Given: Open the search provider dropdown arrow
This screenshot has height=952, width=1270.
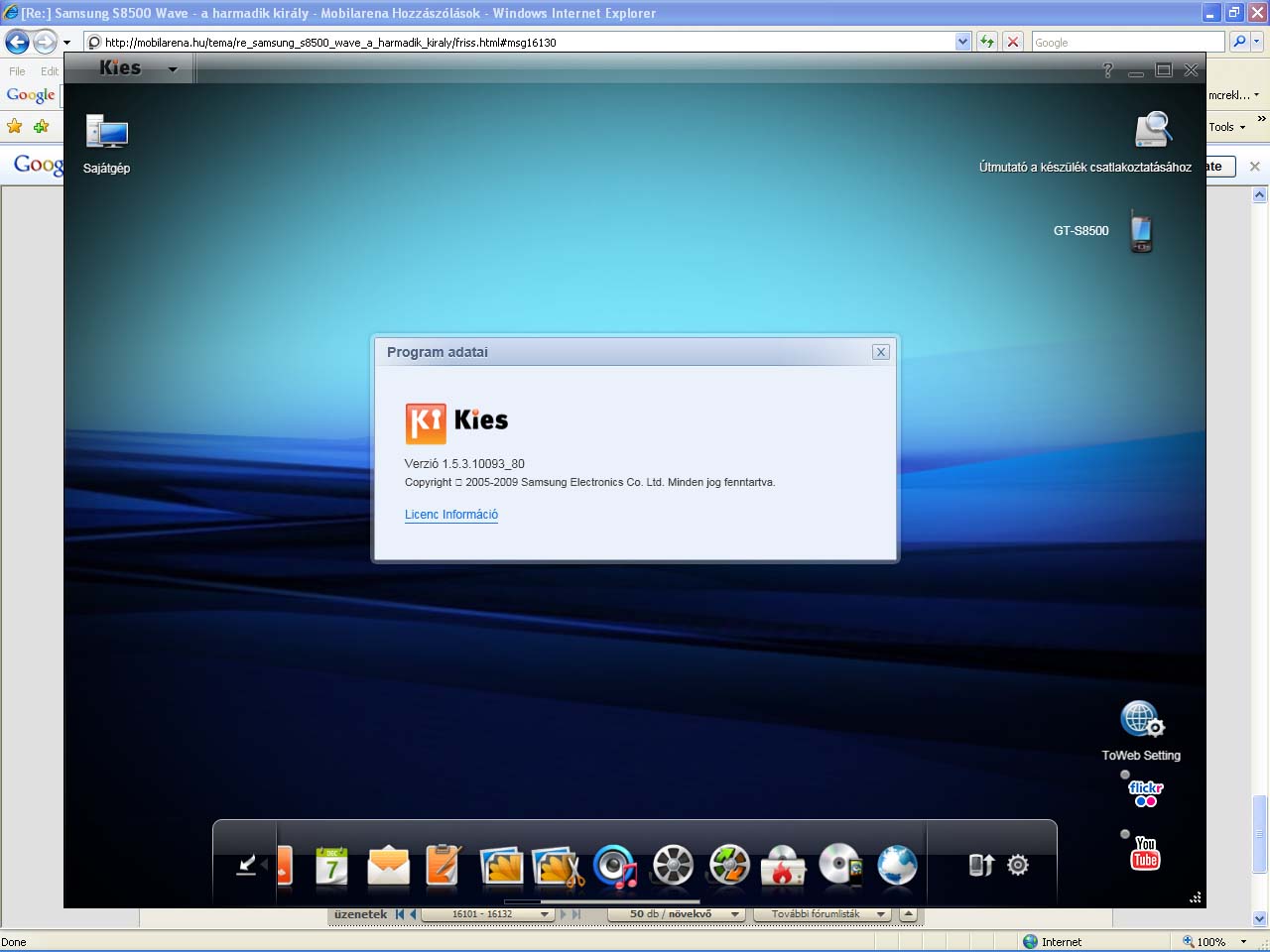Looking at the screenshot, I should tap(1257, 42).
